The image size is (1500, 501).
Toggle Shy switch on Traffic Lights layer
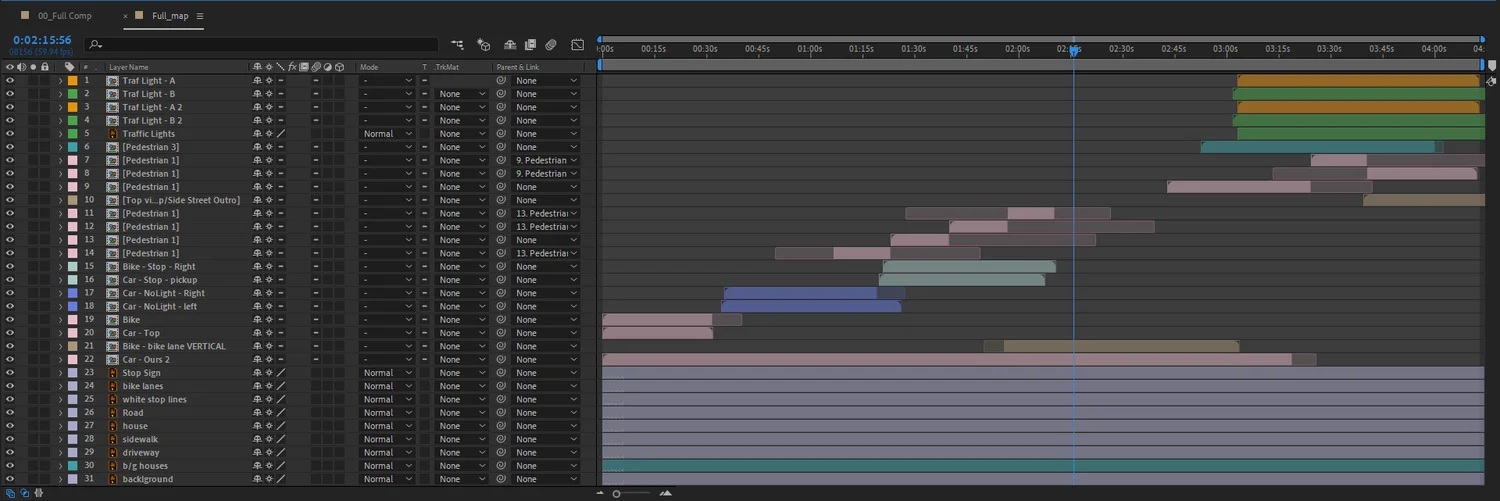258,134
